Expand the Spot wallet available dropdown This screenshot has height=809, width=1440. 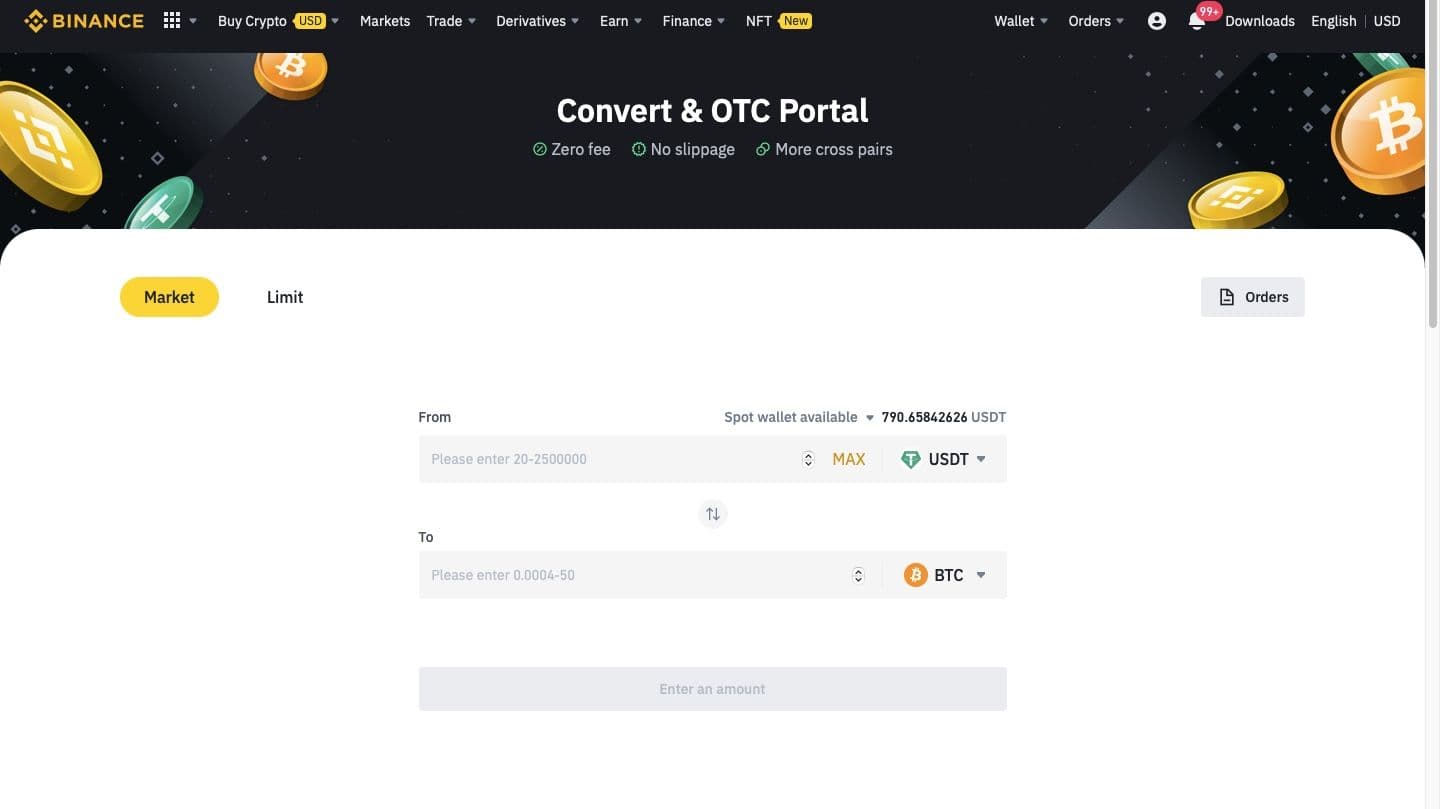click(870, 417)
